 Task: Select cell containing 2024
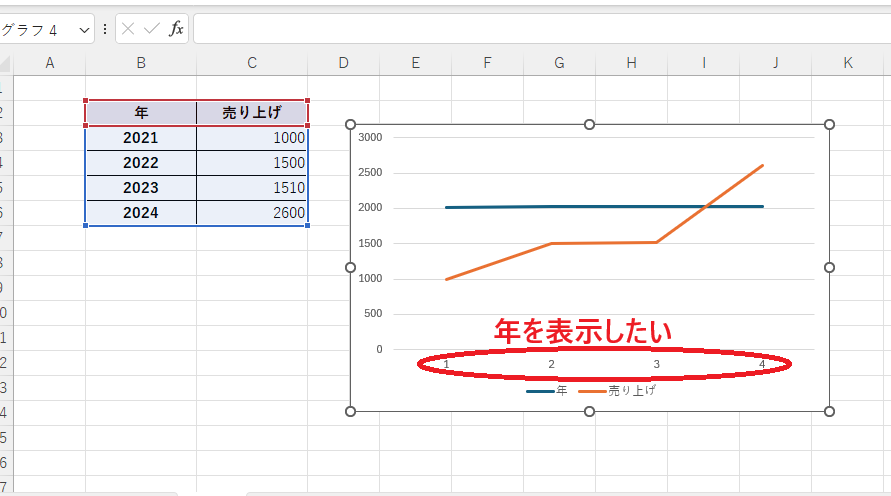[141, 213]
